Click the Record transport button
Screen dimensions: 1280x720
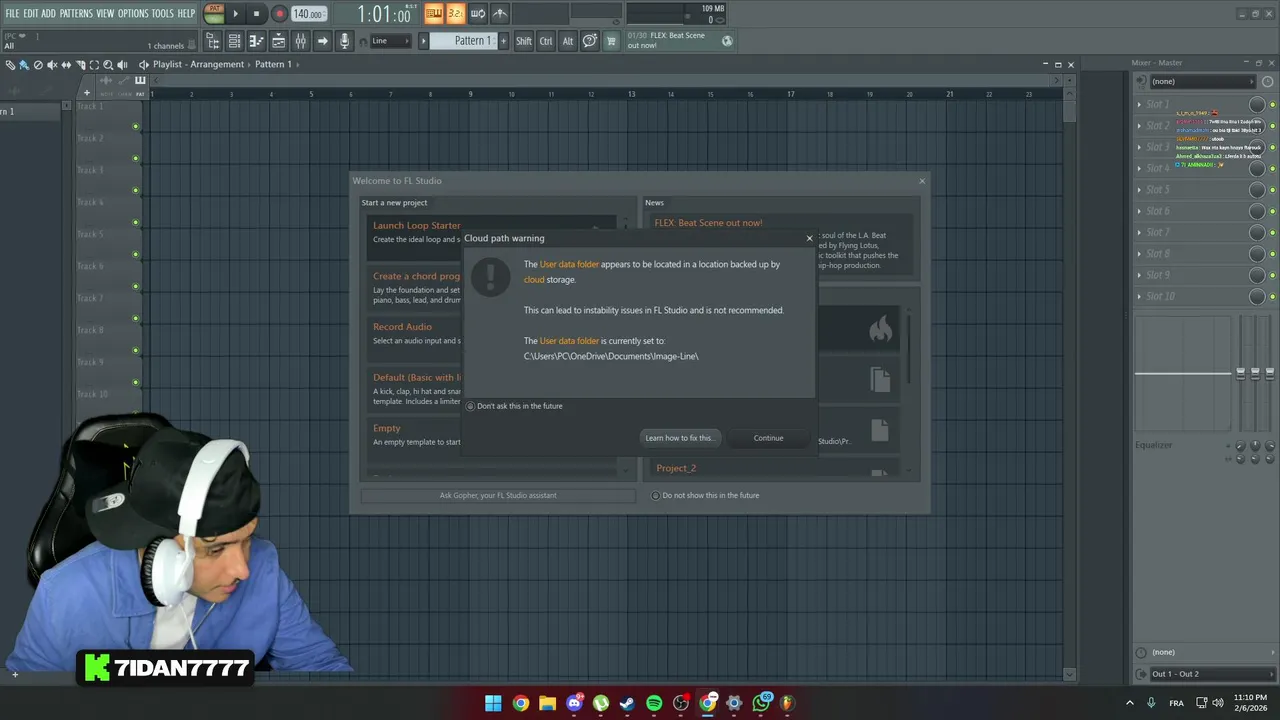click(279, 14)
